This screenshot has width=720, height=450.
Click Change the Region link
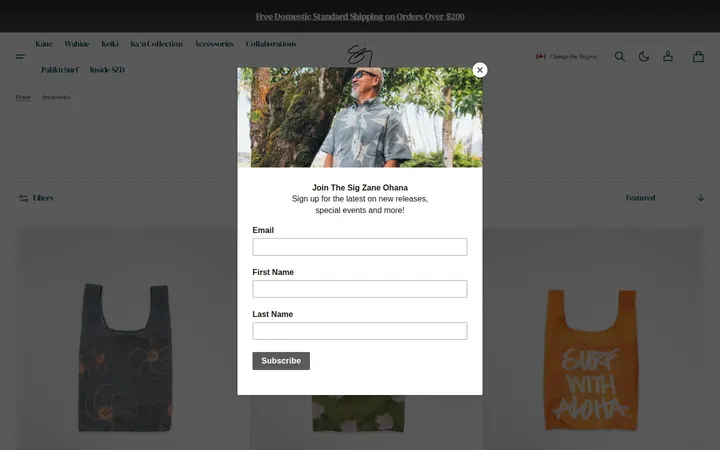click(573, 56)
